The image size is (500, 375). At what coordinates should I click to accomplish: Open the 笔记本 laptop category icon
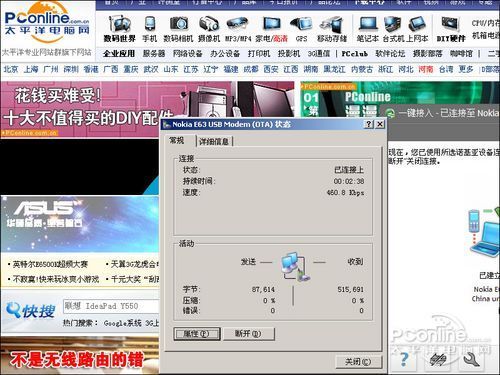pos(368,24)
